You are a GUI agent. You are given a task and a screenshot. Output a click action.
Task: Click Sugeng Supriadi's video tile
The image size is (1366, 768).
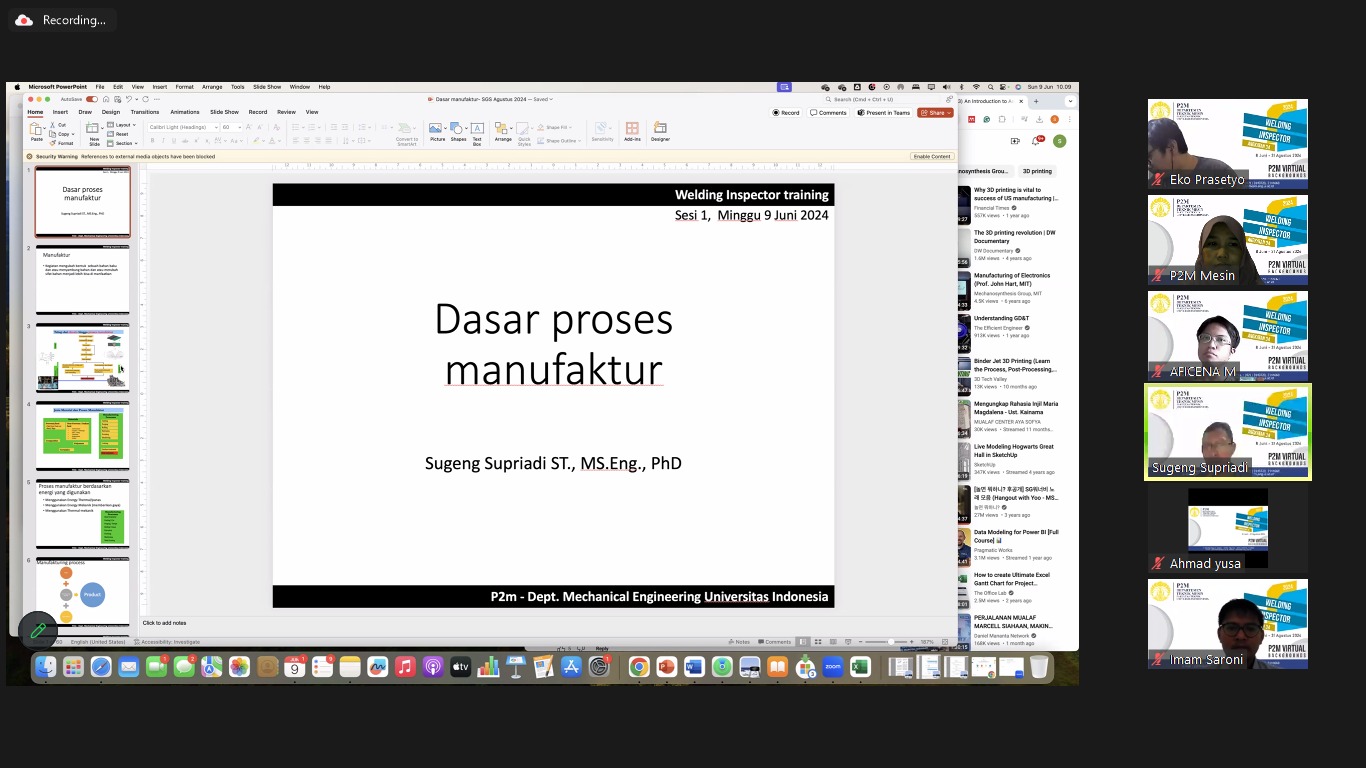tap(1228, 432)
